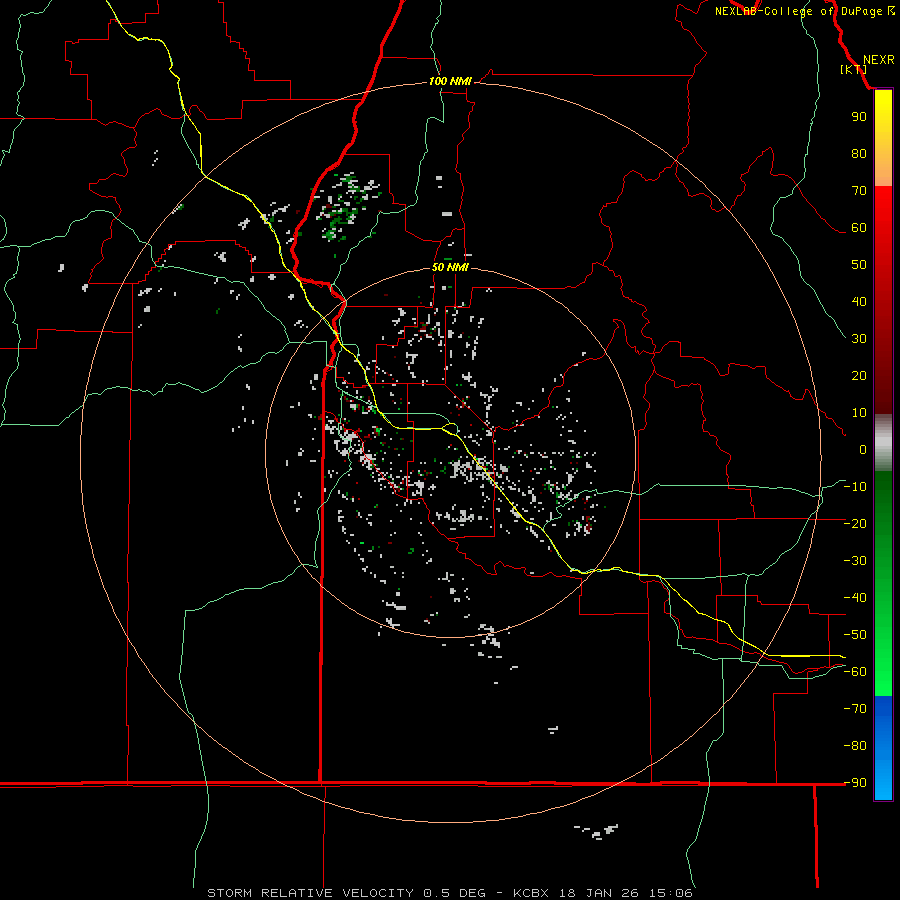The width and height of the screenshot is (900, 900).
Task: Click the blue segment of the velocity color bar
Action: coord(883,748)
